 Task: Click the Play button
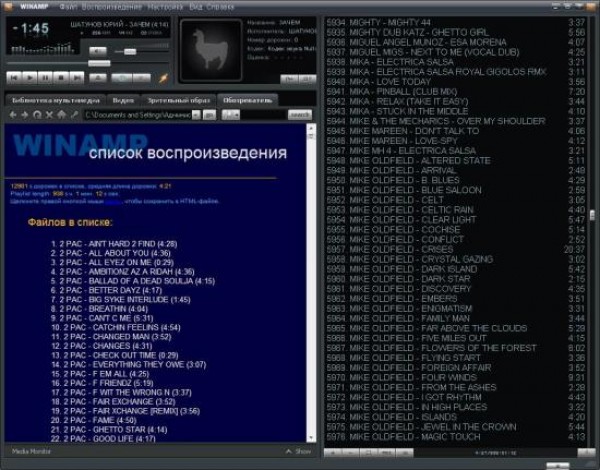[x=30, y=78]
